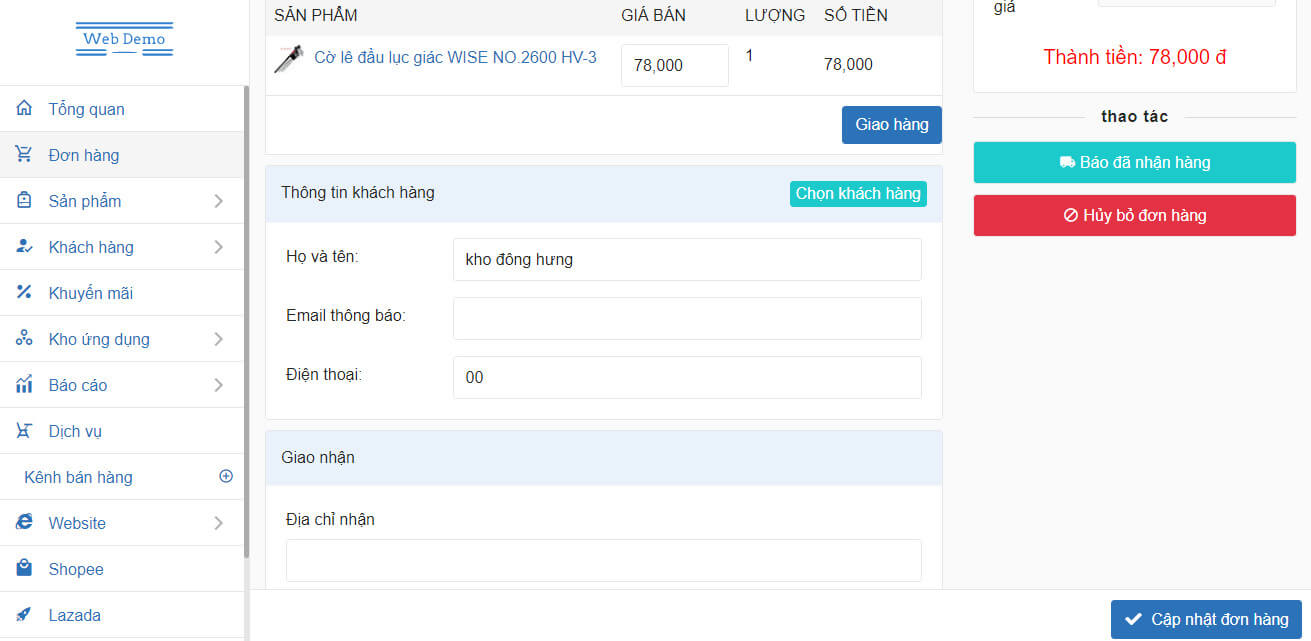
Task: Click the Lazada rocket icon
Action: tap(25, 615)
